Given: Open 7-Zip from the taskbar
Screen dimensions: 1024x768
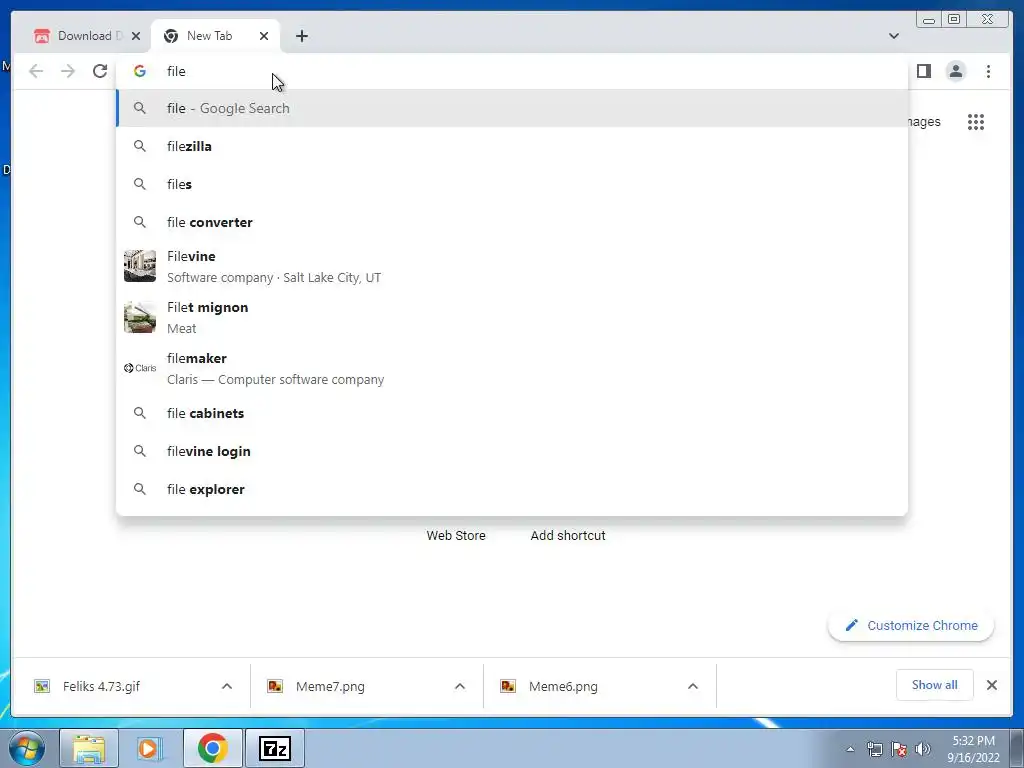Looking at the screenshot, I should tap(275, 748).
